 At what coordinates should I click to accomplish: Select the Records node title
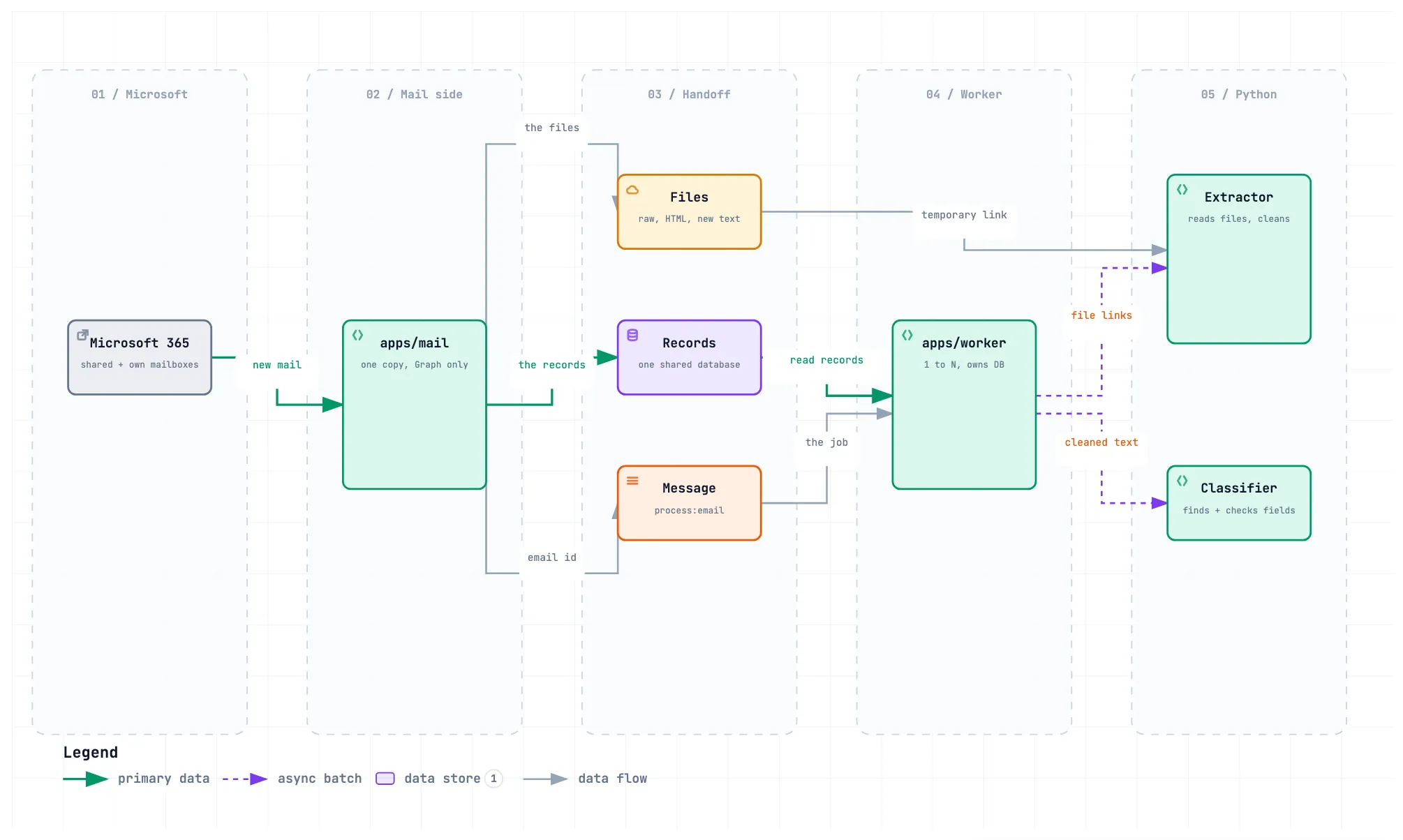point(690,343)
